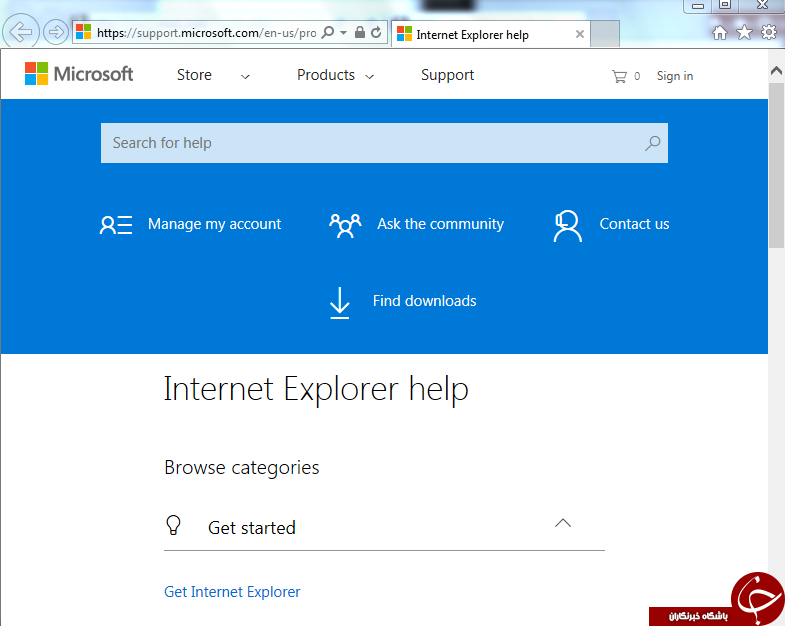The image size is (785, 626).
Task: Click the browser Back arrow button
Action: (21, 32)
